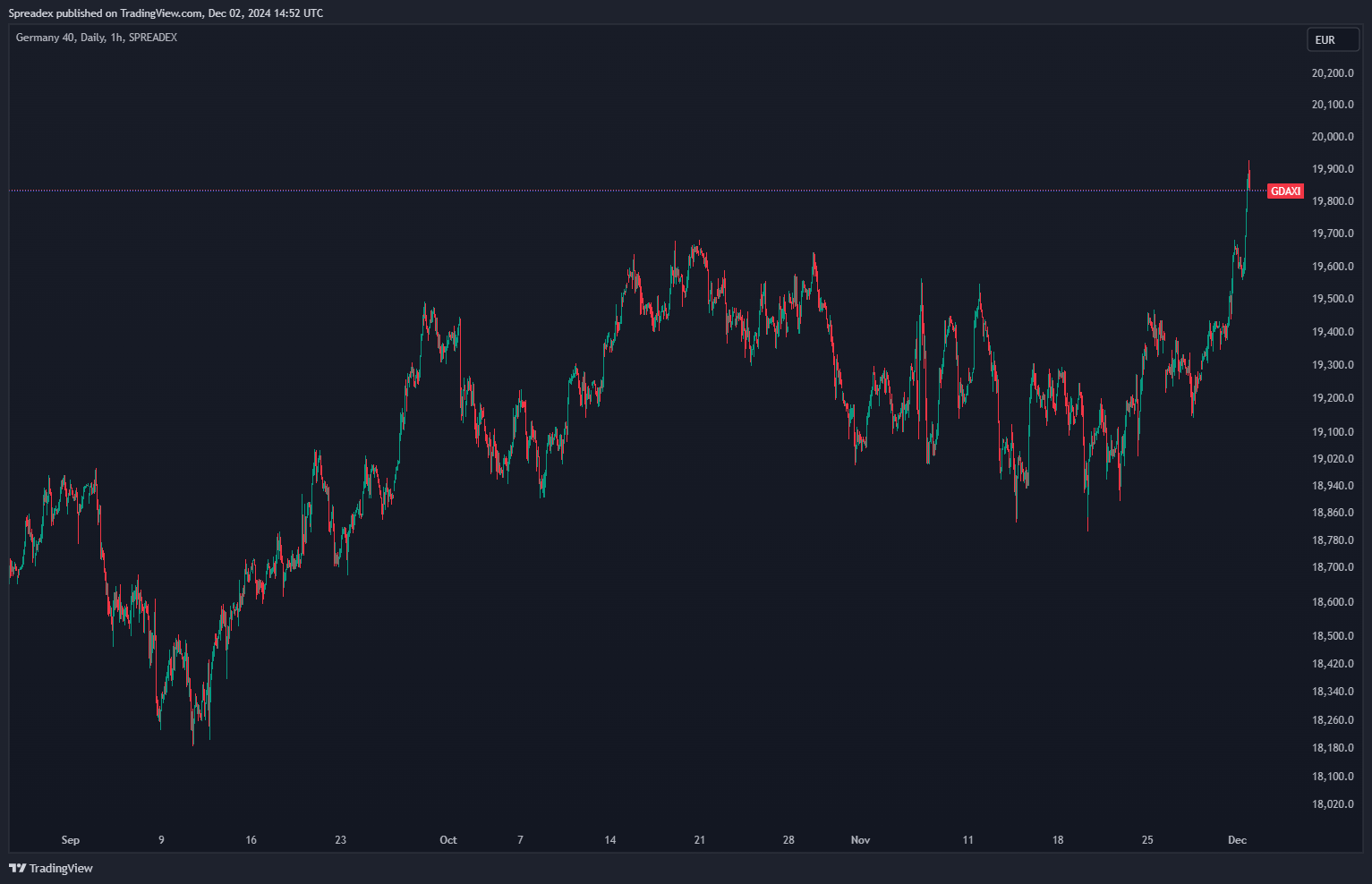The height and width of the screenshot is (884, 1372).
Task: Select the 19,400.0 price axis label
Action: point(1333,332)
